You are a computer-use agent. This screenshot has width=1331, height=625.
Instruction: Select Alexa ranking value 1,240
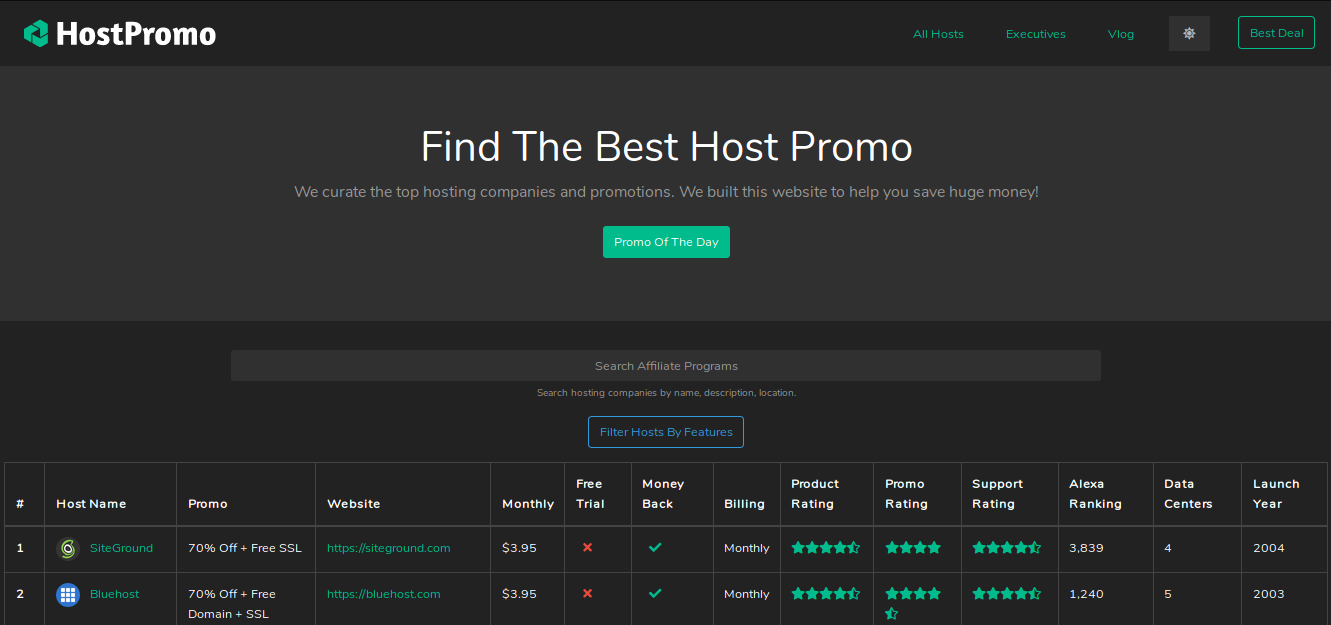tap(1086, 594)
